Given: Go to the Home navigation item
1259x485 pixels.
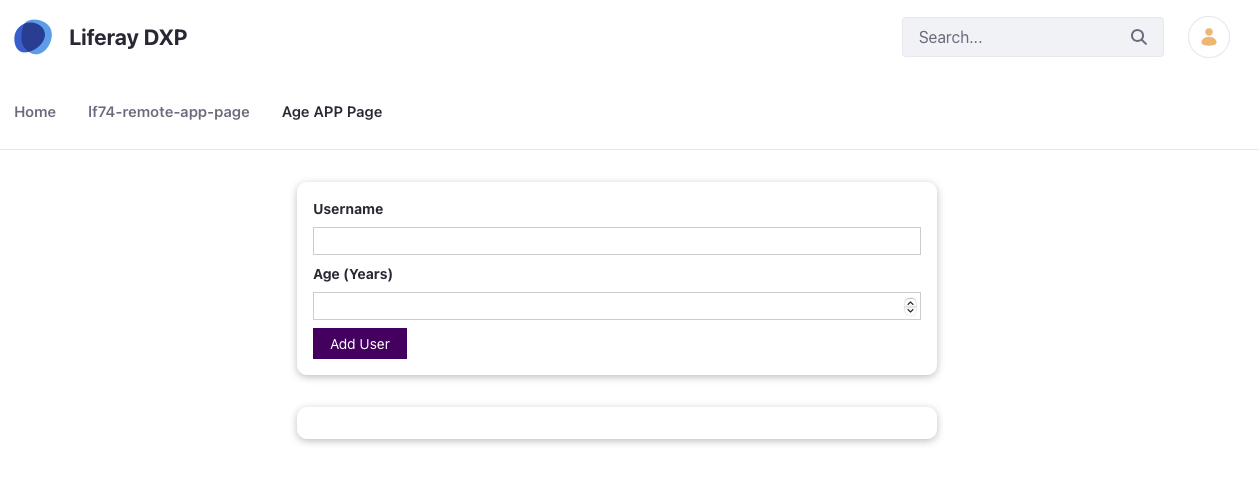Looking at the screenshot, I should 35,112.
